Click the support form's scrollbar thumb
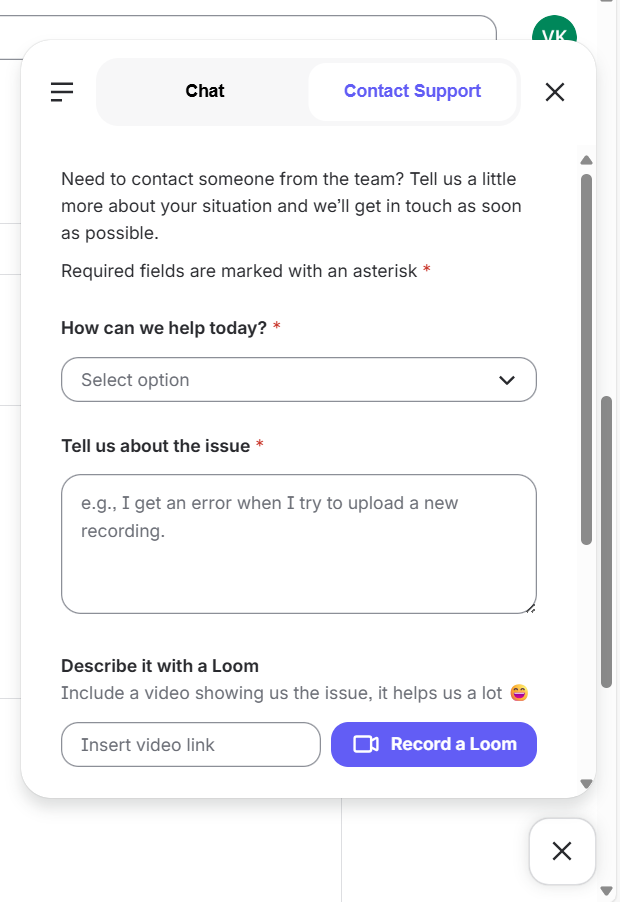 click(587, 360)
